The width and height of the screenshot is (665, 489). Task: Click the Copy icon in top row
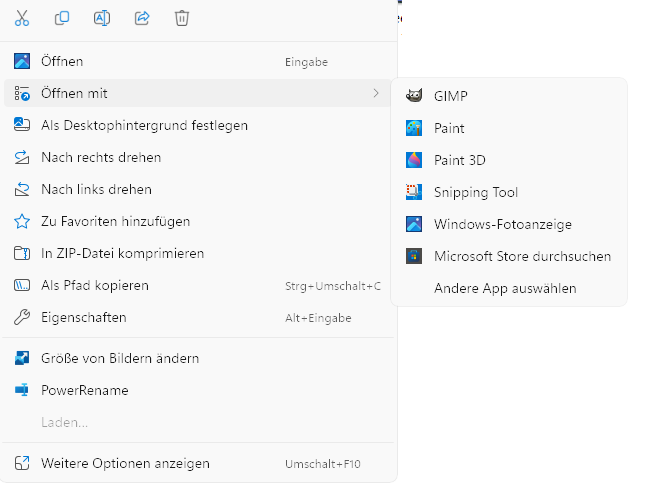pos(62,18)
